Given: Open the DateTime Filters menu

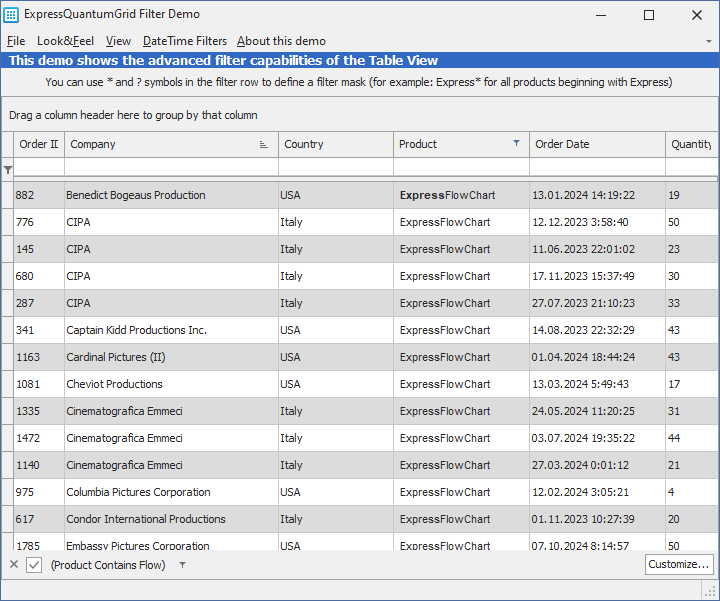Looking at the screenshot, I should pos(185,41).
